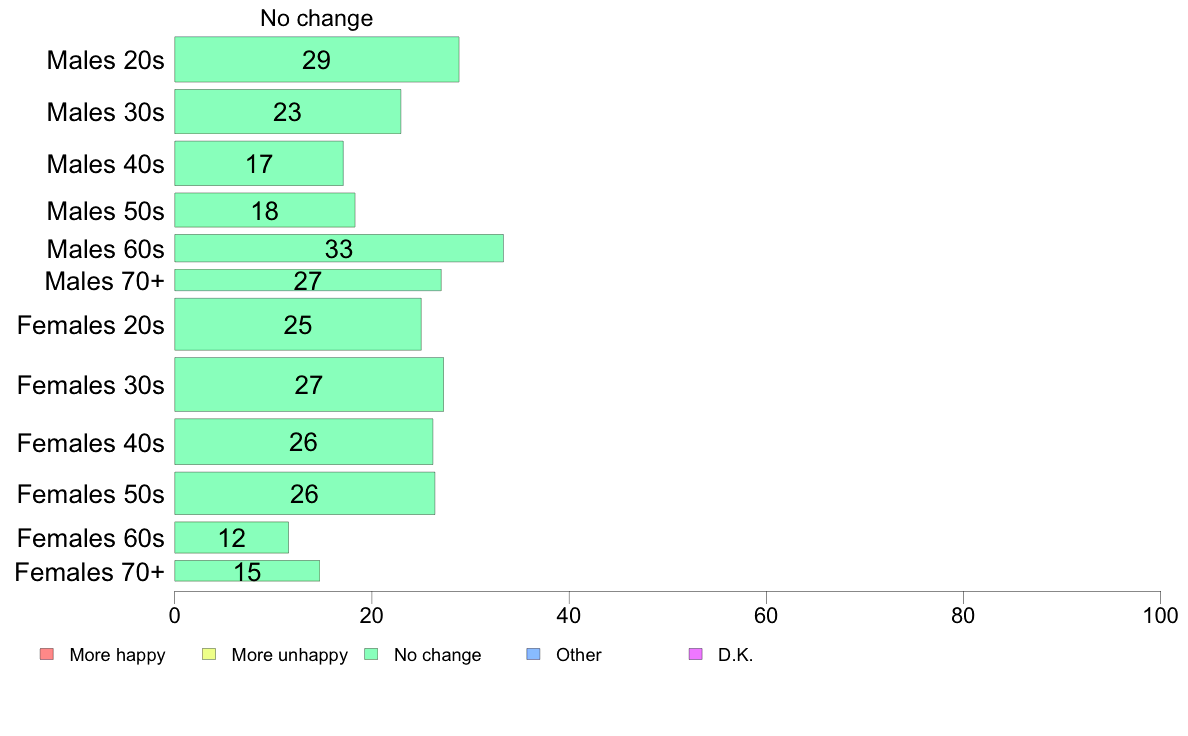Click the No change column heading
This screenshot has height=736, width=1188.
[x=317, y=18]
